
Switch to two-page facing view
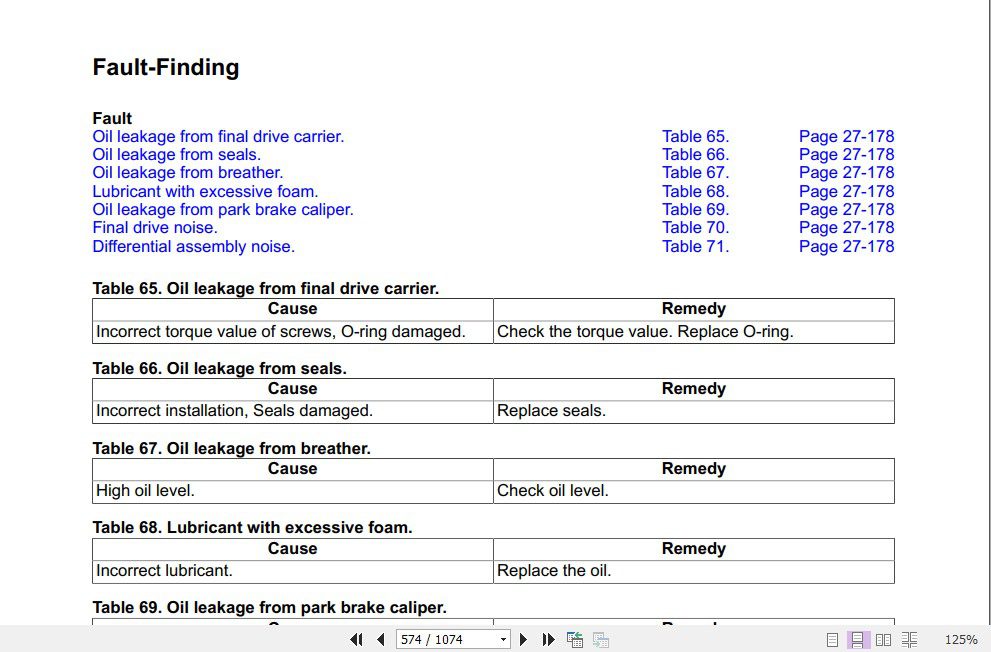[x=883, y=640]
